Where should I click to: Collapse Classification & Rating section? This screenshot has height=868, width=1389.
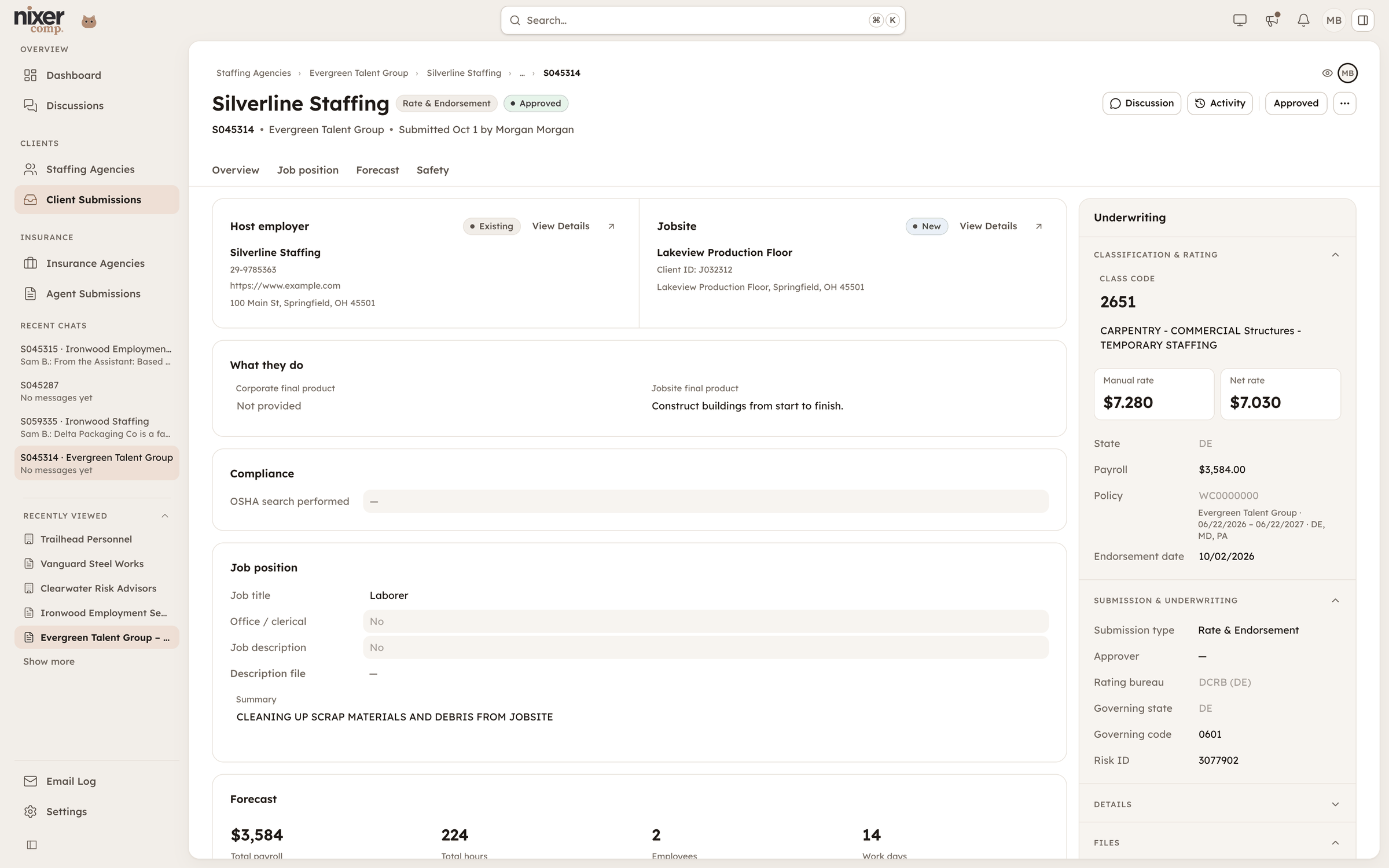[x=1335, y=255]
